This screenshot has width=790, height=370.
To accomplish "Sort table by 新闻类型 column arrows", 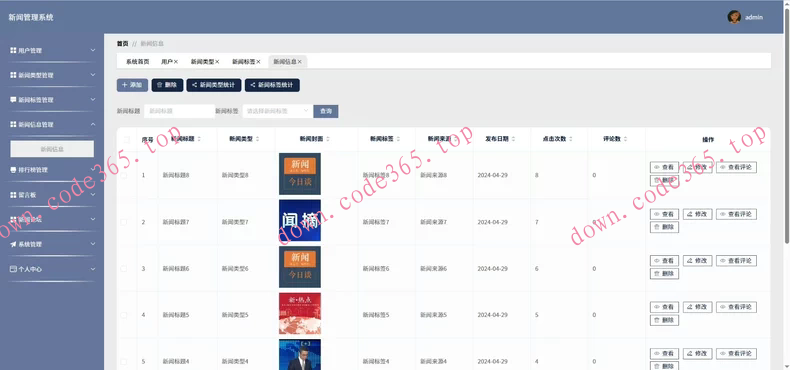I will (x=258, y=139).
